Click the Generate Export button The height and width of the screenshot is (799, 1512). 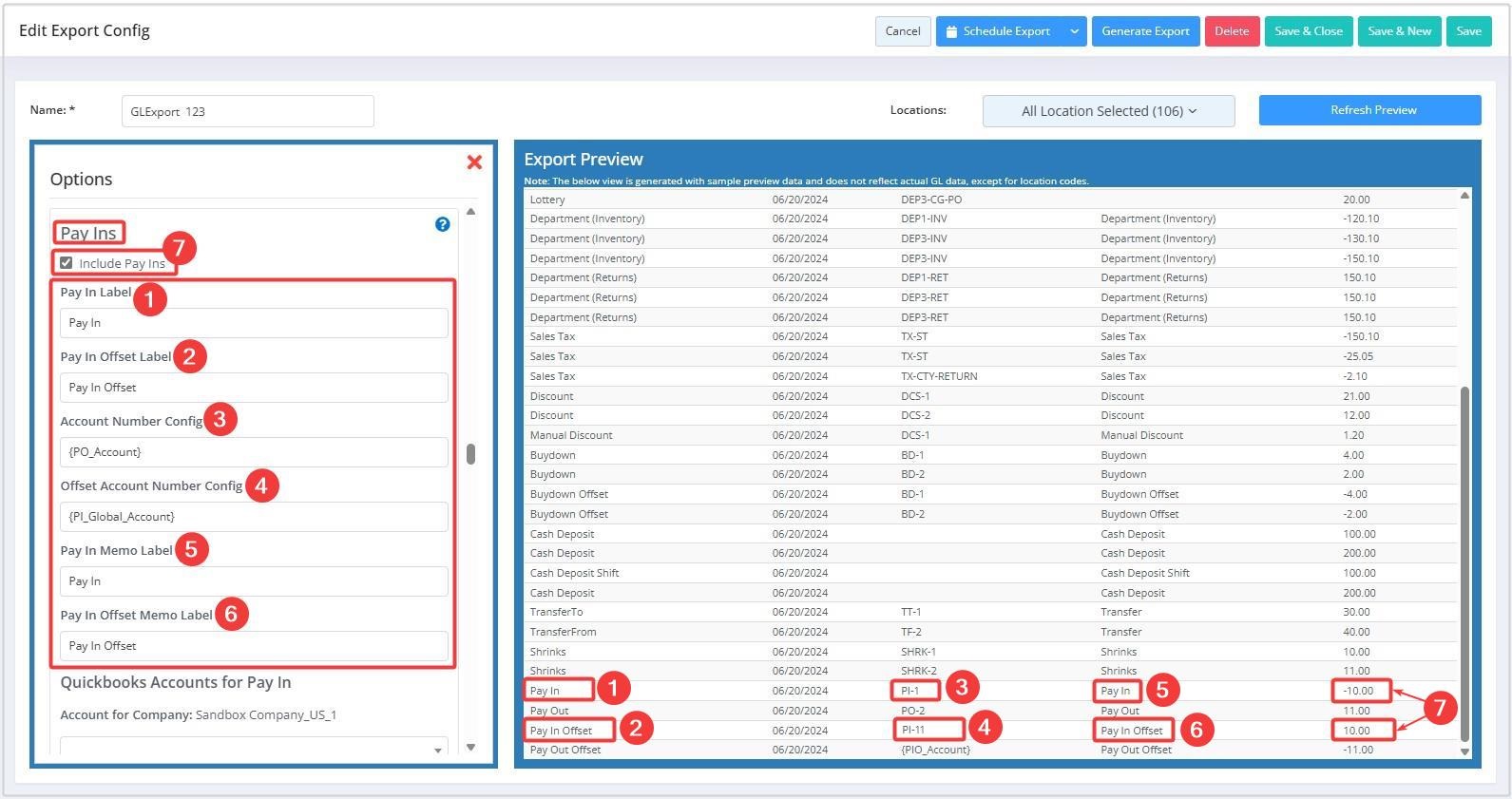point(1145,31)
